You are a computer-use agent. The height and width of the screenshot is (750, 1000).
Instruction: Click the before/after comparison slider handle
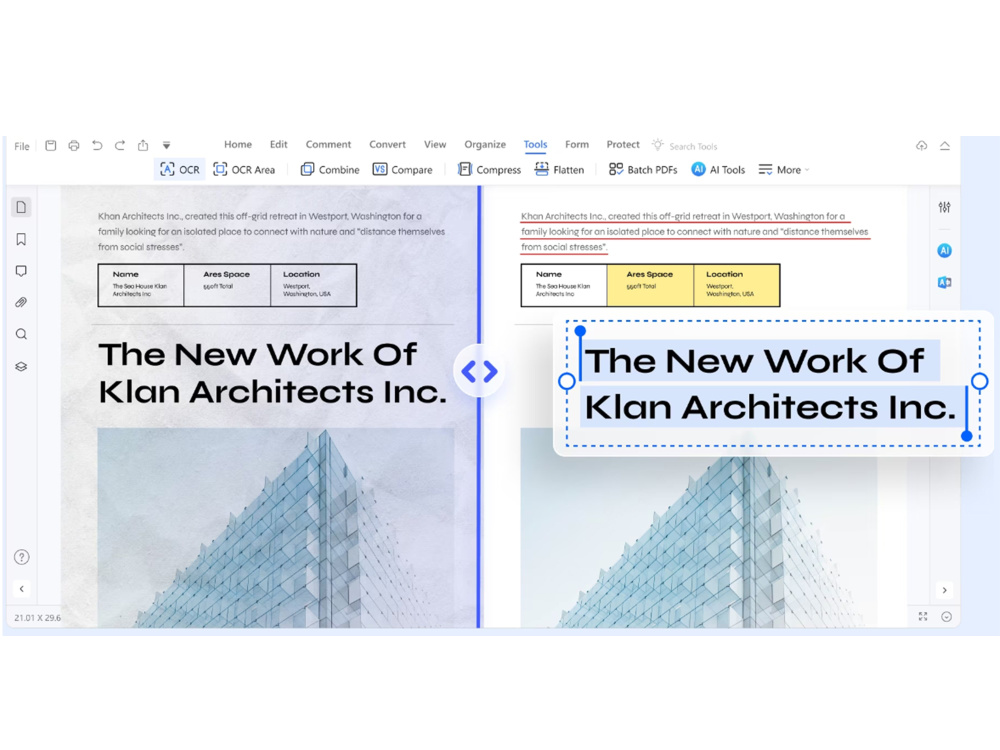click(x=479, y=371)
